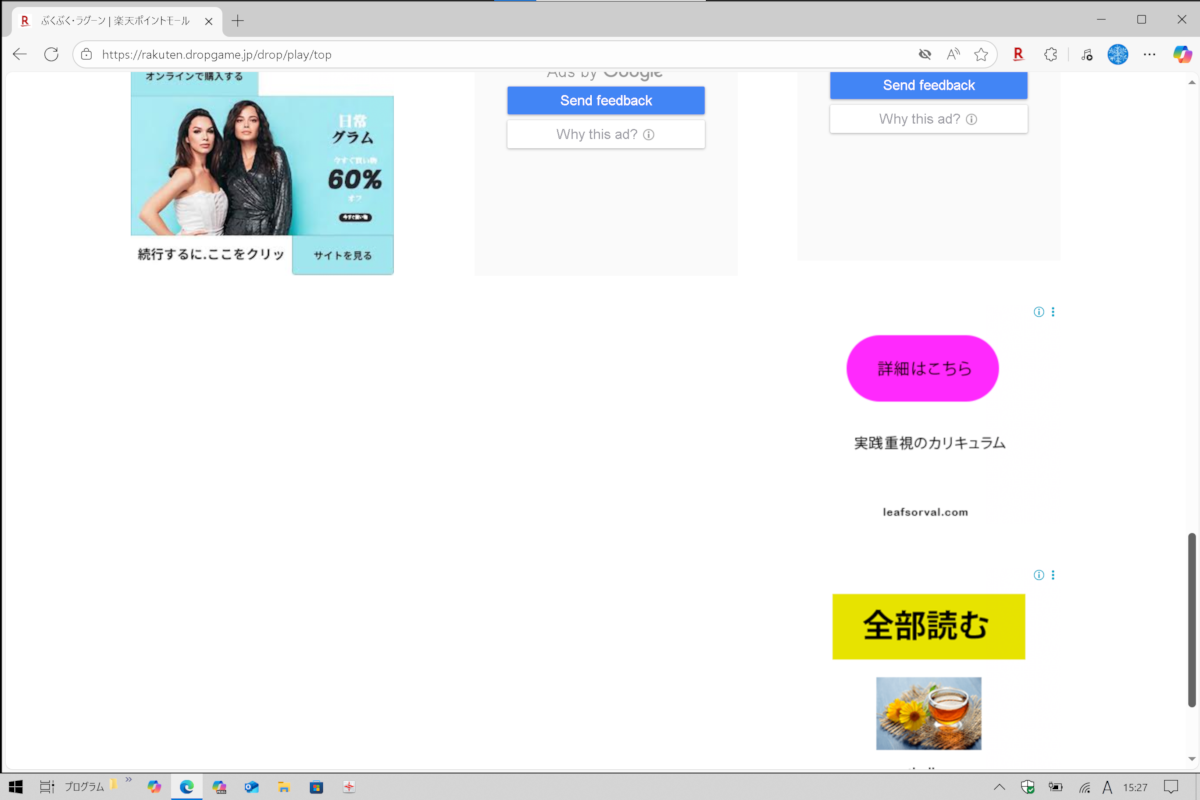
Task: Open the Edge Settings and more menu
Action: click(x=1150, y=54)
